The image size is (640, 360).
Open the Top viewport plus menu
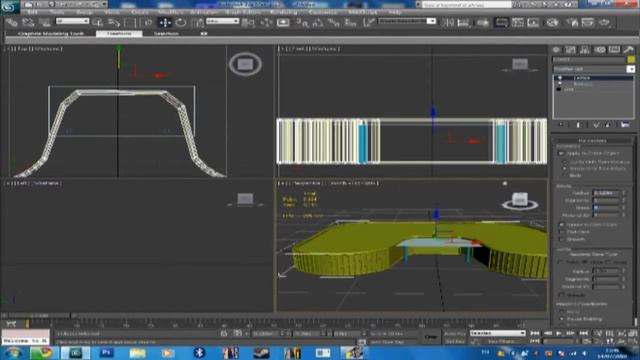[x=8, y=49]
